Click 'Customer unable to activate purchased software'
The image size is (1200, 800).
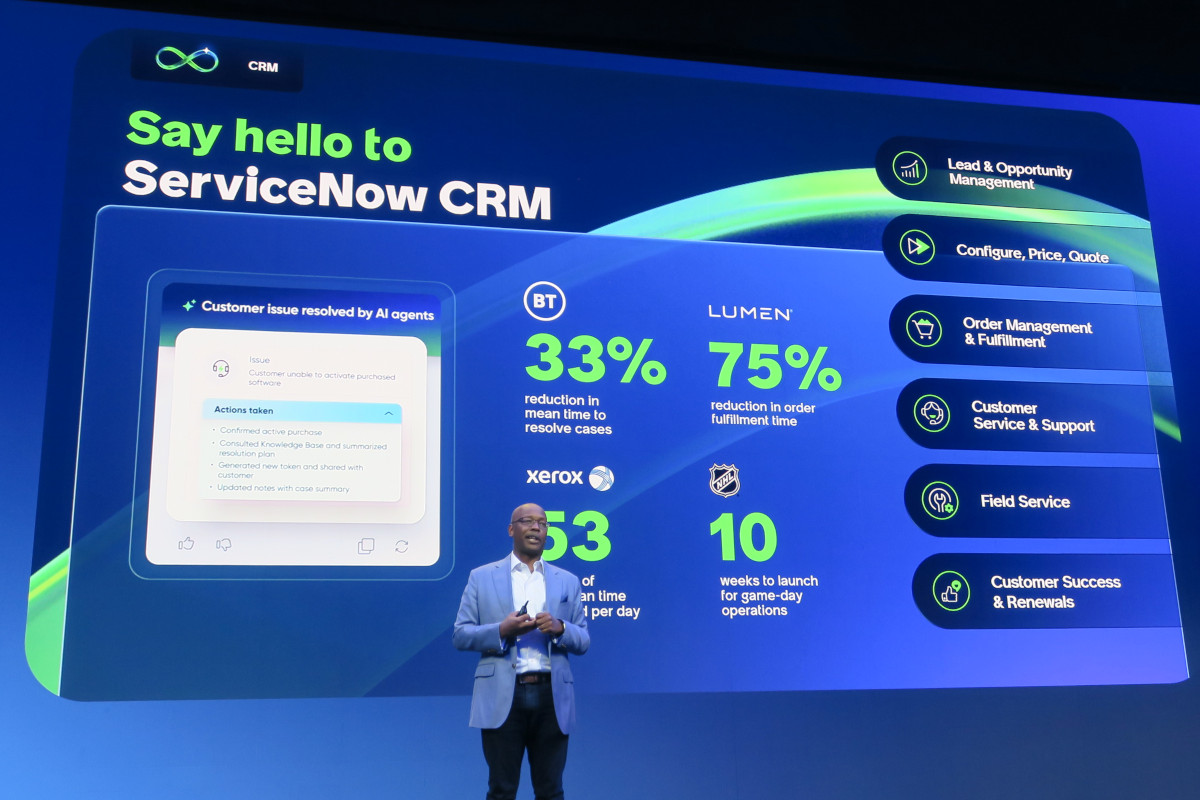322,378
